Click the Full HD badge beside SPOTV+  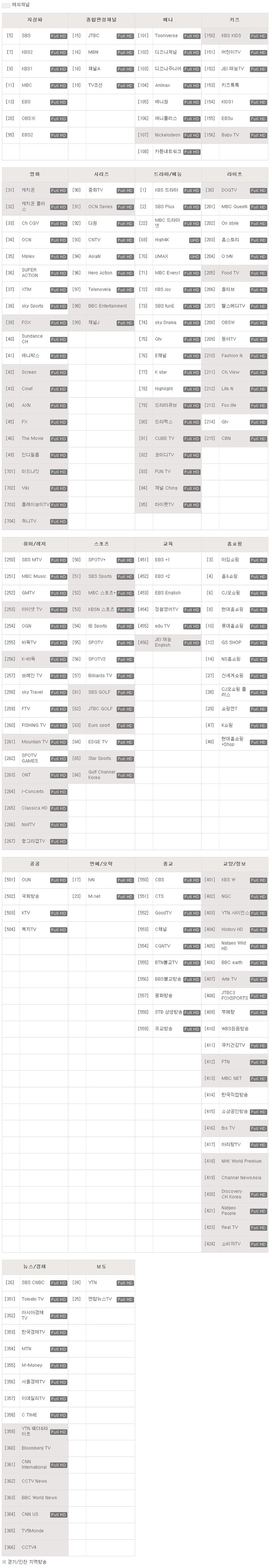[126, 560]
